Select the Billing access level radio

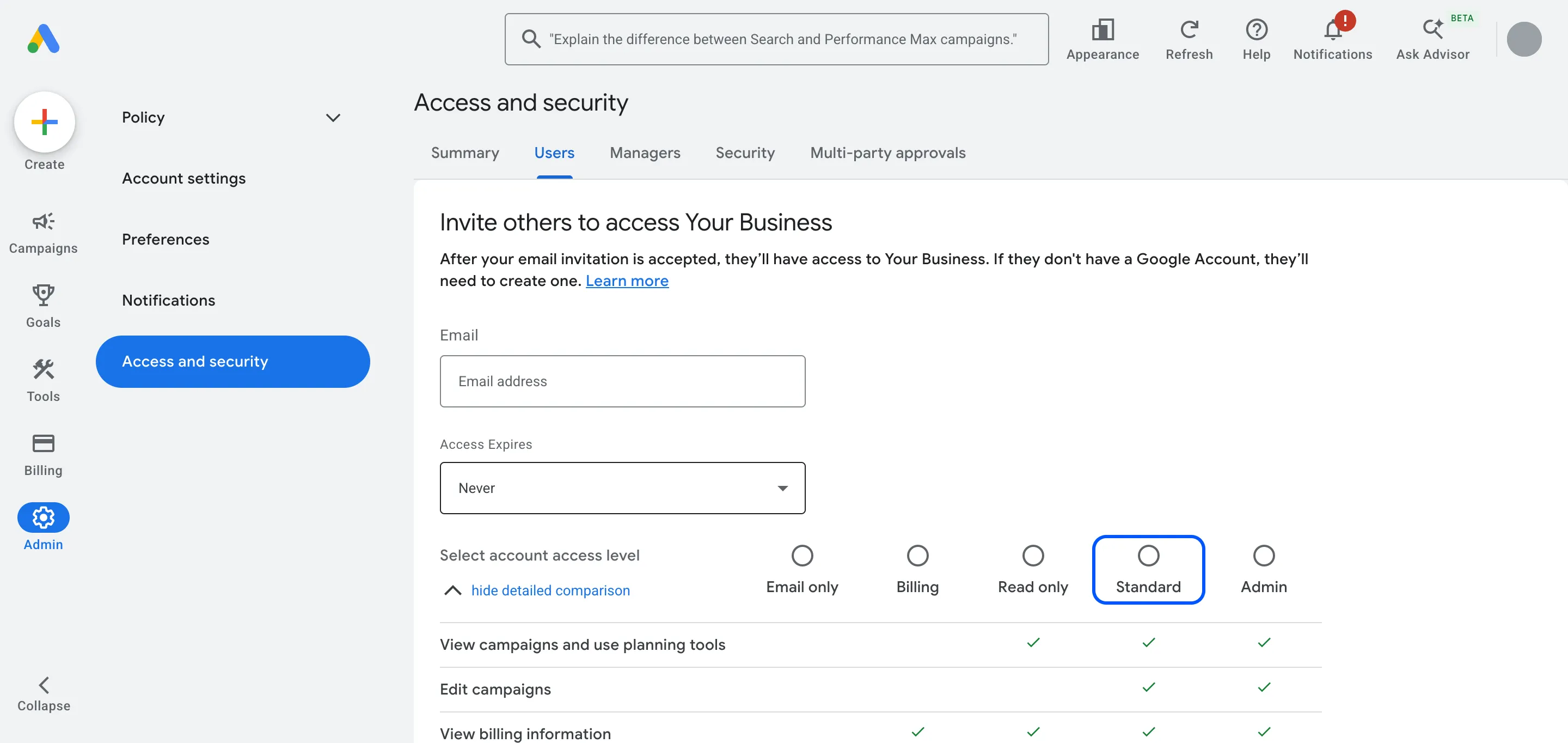click(917, 556)
